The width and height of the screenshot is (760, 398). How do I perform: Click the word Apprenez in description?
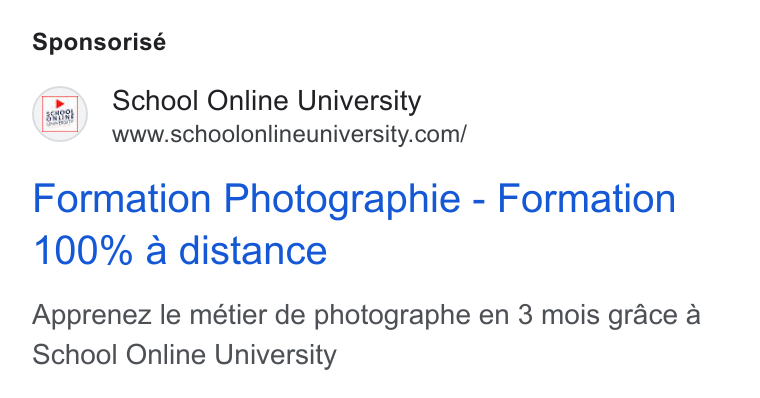coord(92,316)
